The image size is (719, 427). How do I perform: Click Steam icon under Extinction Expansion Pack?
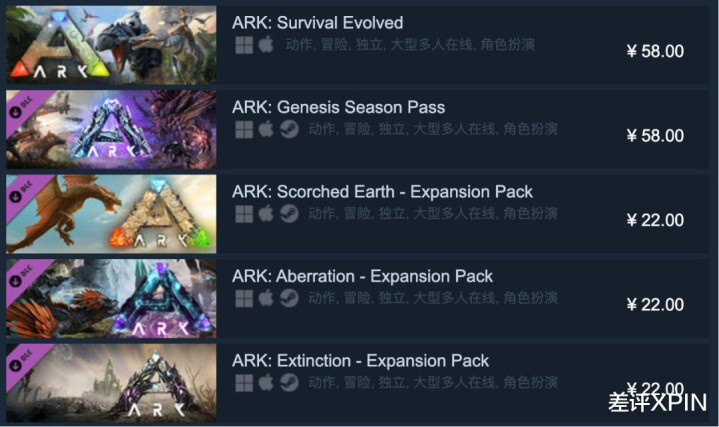(289, 383)
